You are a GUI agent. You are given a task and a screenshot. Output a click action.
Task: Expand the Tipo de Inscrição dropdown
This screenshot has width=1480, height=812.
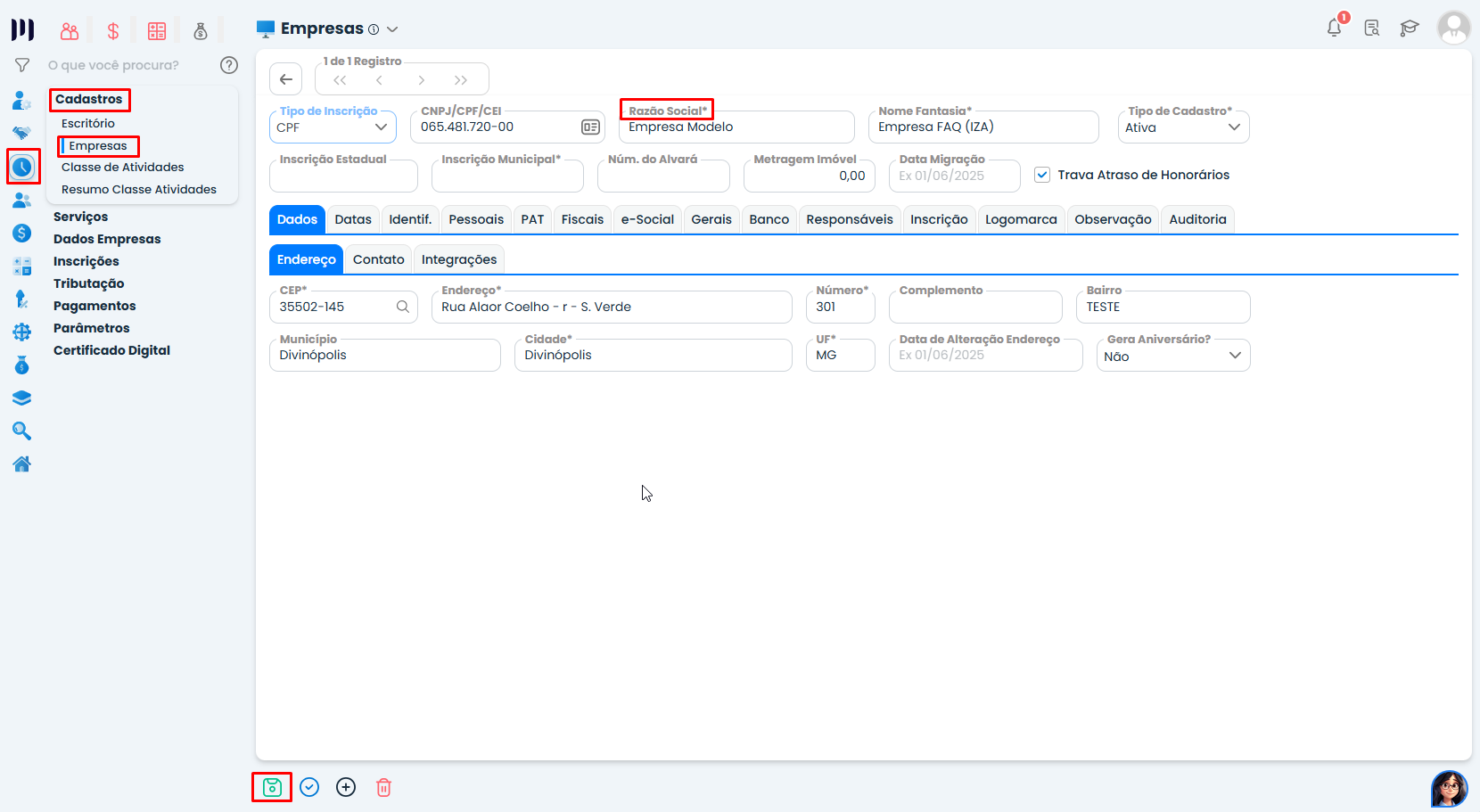332,127
